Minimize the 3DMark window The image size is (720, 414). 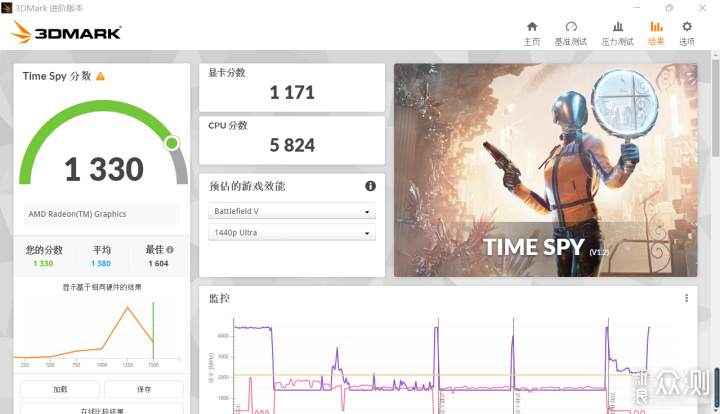(x=636, y=8)
